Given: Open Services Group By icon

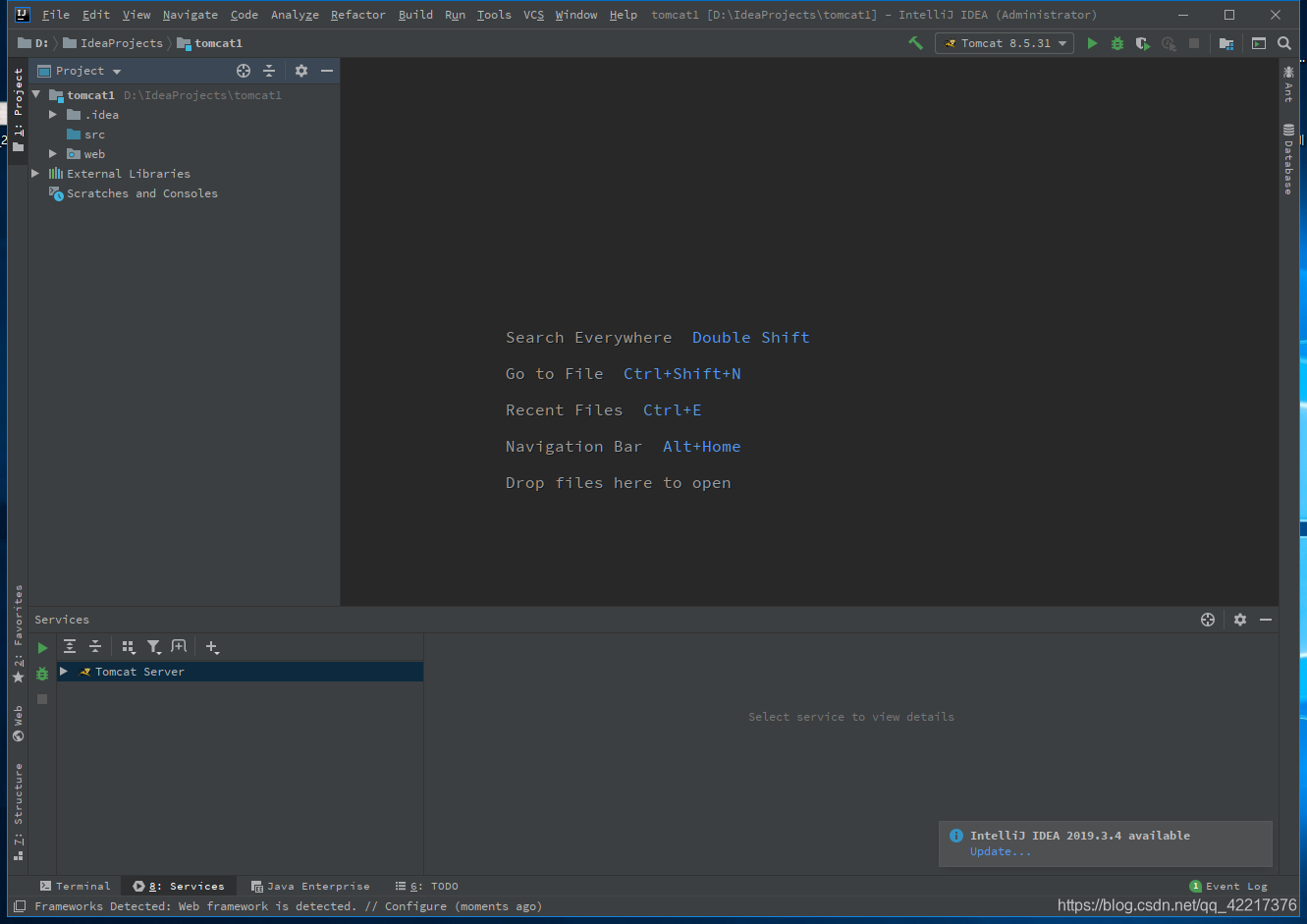Looking at the screenshot, I should click(x=129, y=646).
